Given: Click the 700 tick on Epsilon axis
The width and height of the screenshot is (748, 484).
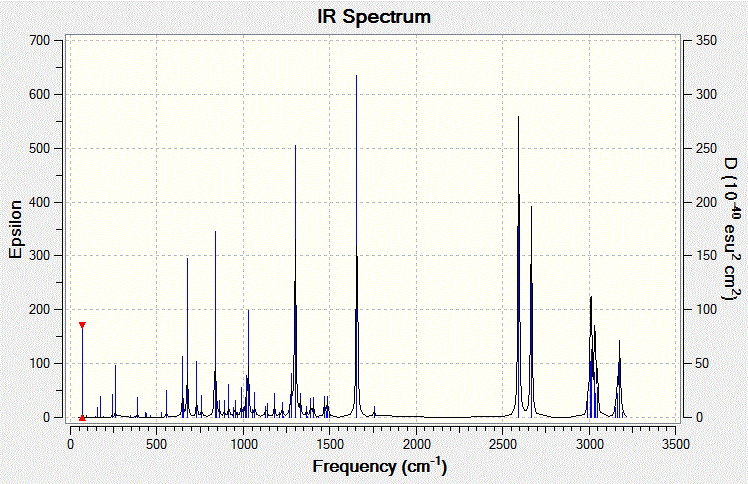Looking at the screenshot, I should click(x=40, y=41).
